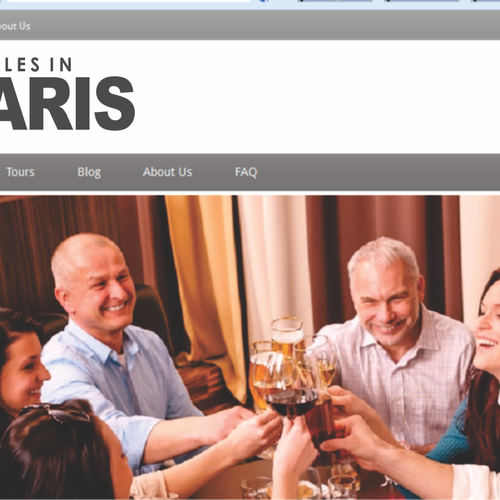Go to the Blog page
500x500 pixels.
pos(89,172)
